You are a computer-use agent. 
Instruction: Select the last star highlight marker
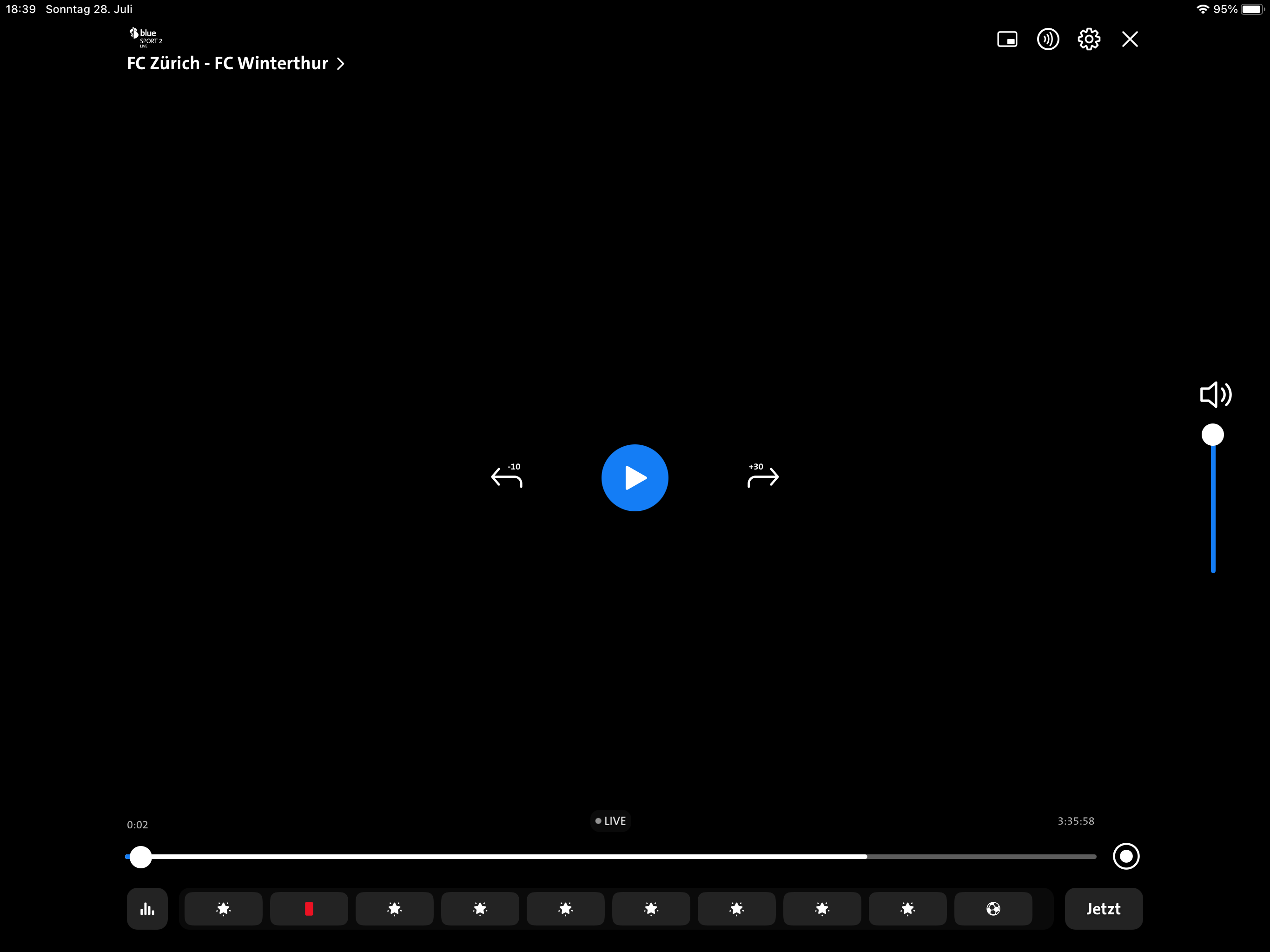(907, 908)
